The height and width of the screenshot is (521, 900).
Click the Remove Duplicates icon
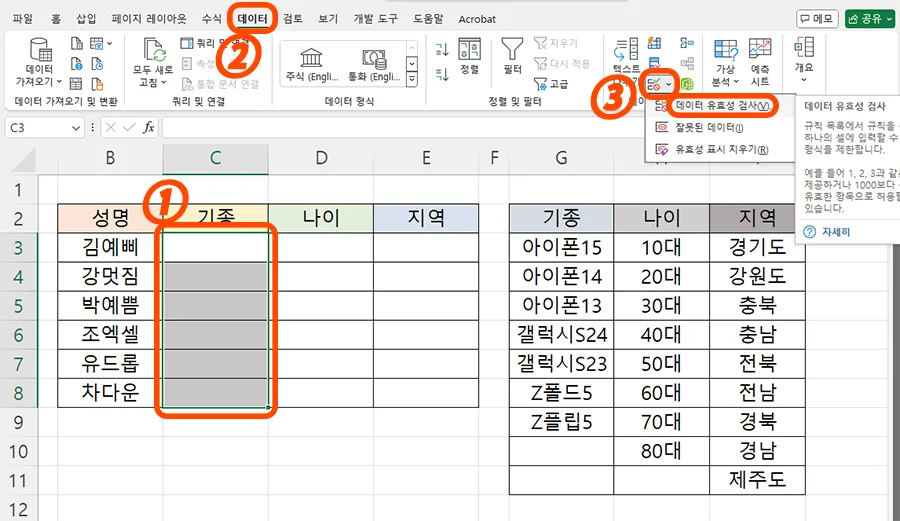pos(654,63)
